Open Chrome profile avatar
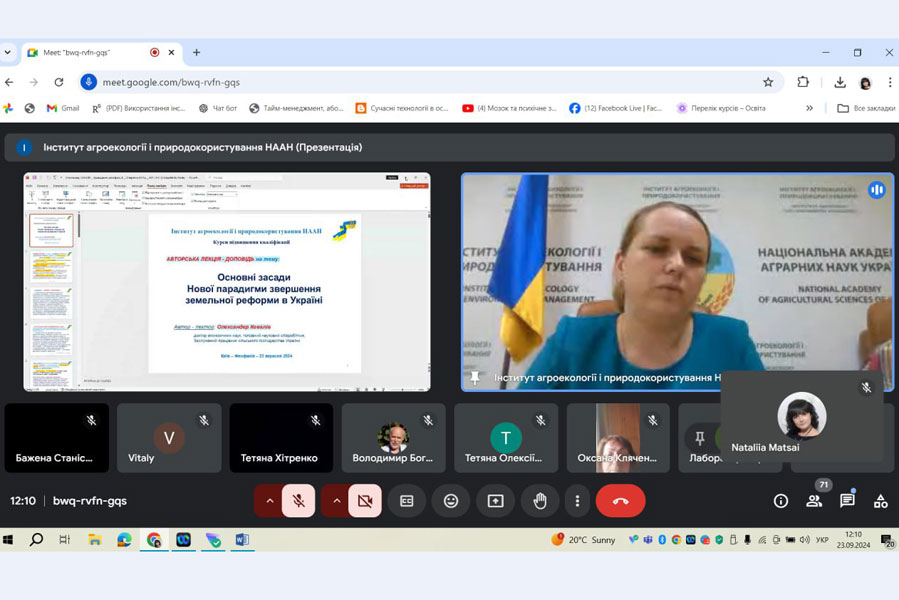Viewport: 899px width, 600px height. tap(865, 83)
